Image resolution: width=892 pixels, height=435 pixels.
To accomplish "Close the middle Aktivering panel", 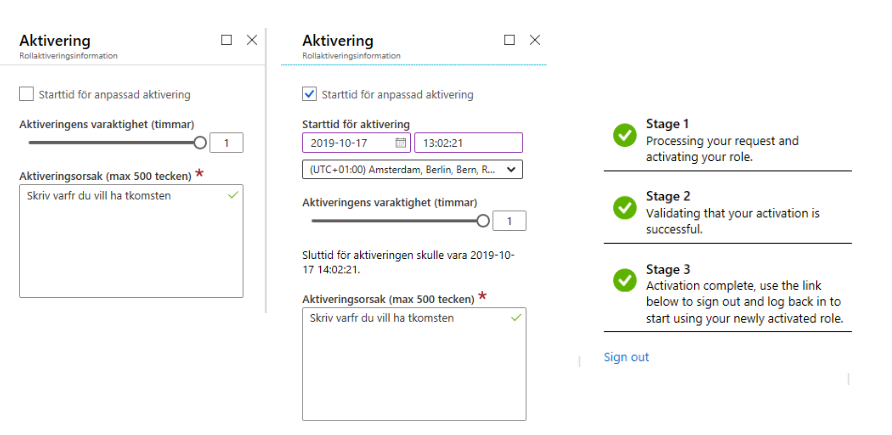I will tap(535, 40).
